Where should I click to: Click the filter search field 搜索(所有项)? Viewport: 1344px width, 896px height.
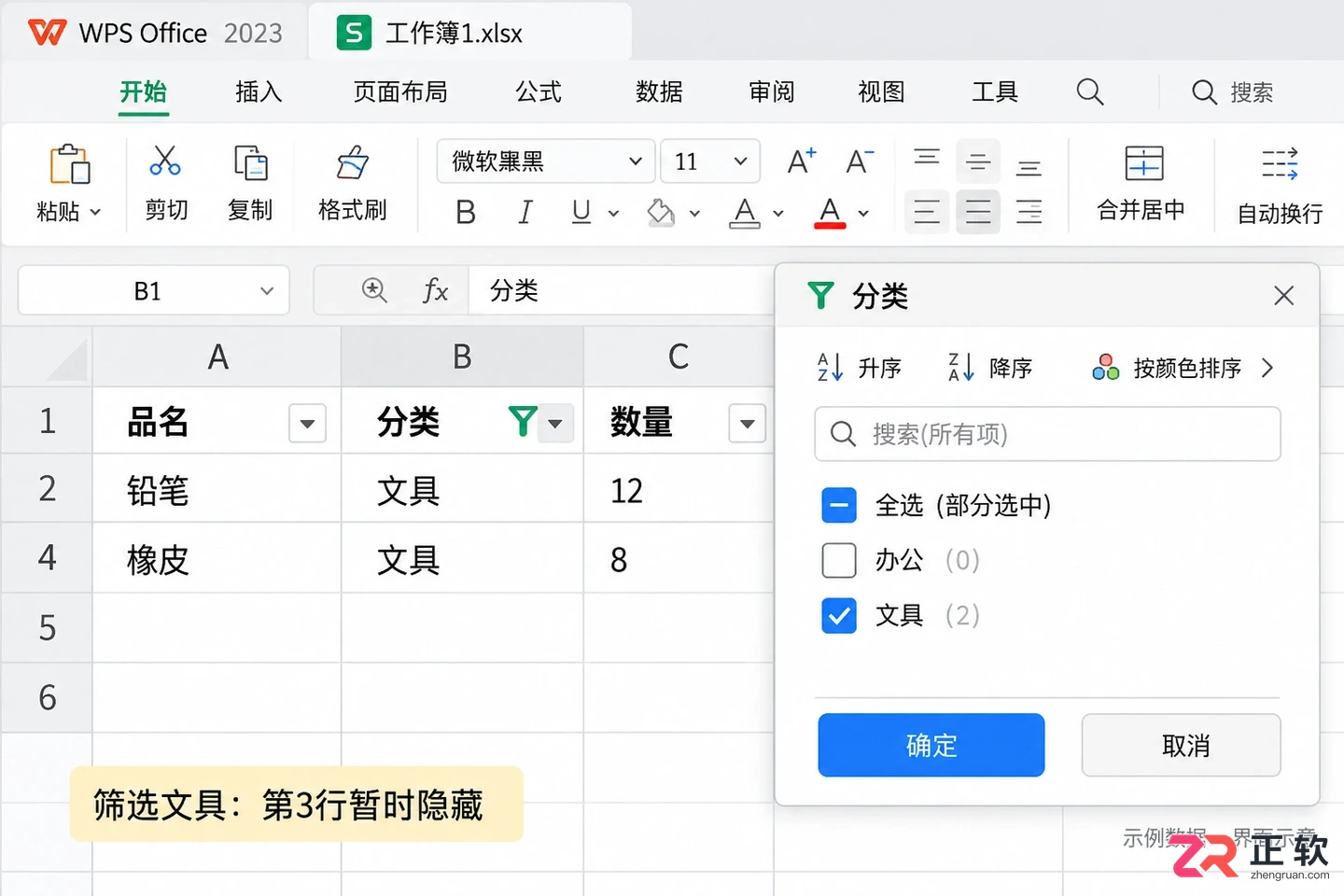(x=1047, y=434)
